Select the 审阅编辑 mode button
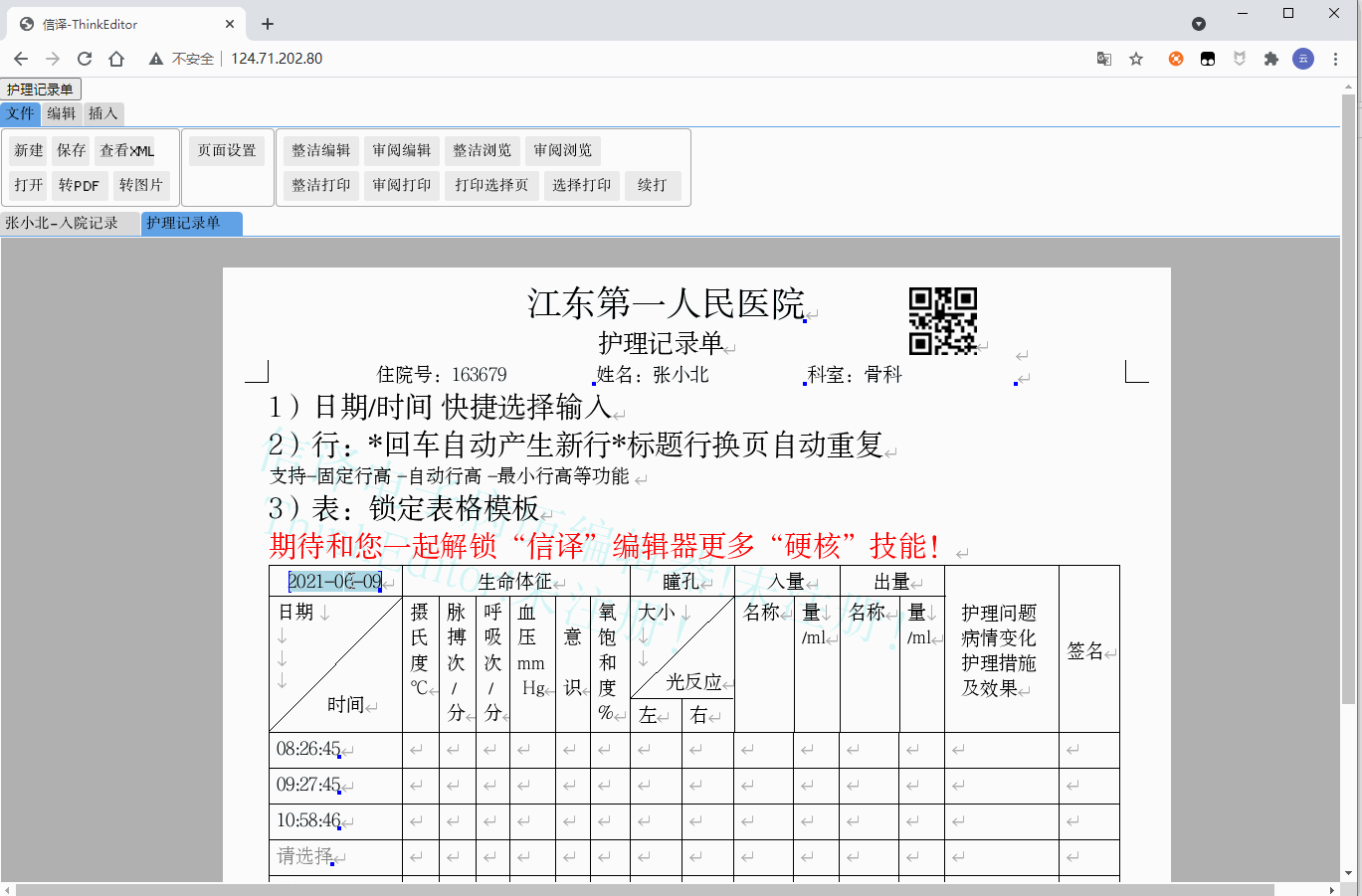Viewport: 1362px width, 896px height. (x=402, y=150)
